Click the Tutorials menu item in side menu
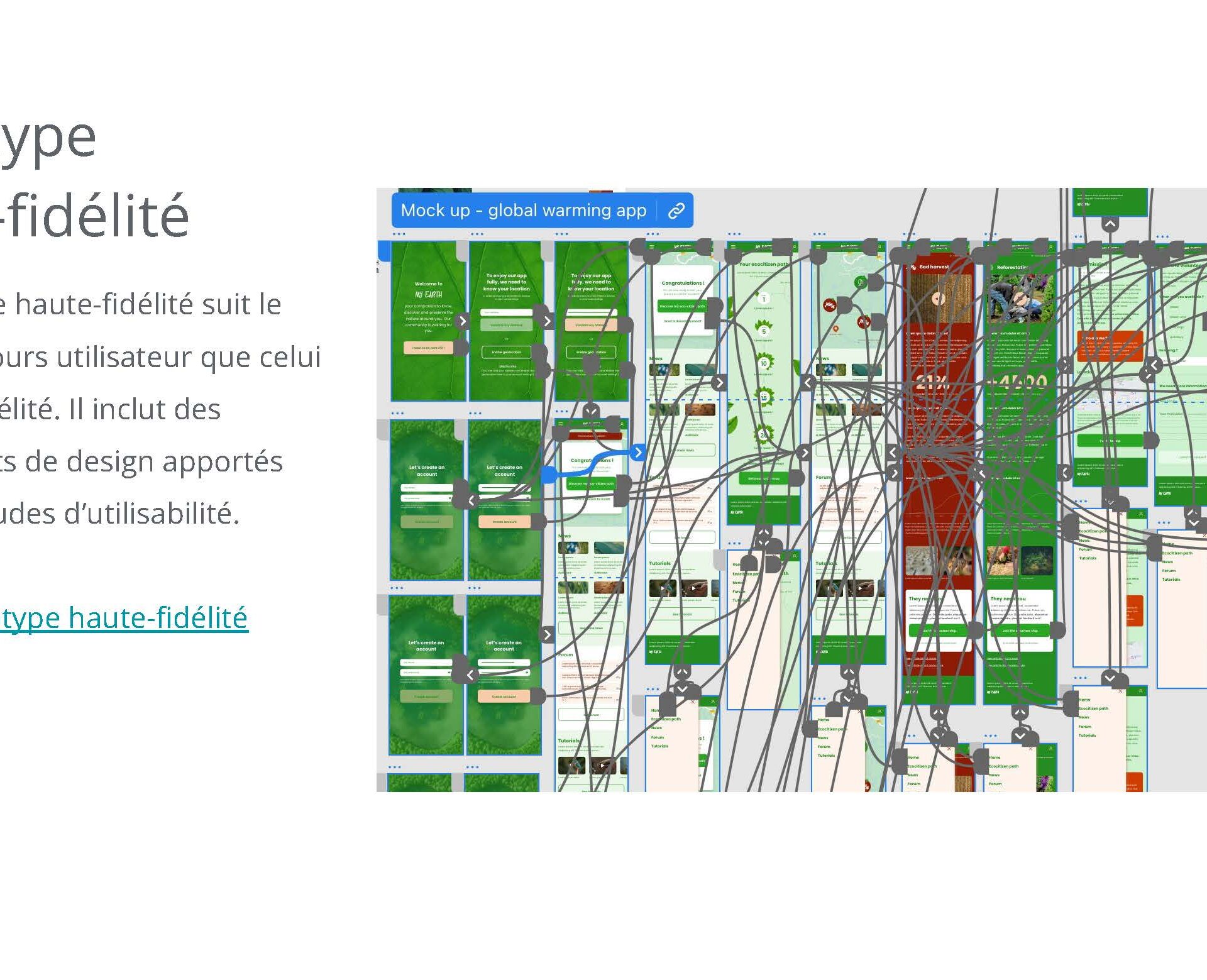 (x=659, y=746)
